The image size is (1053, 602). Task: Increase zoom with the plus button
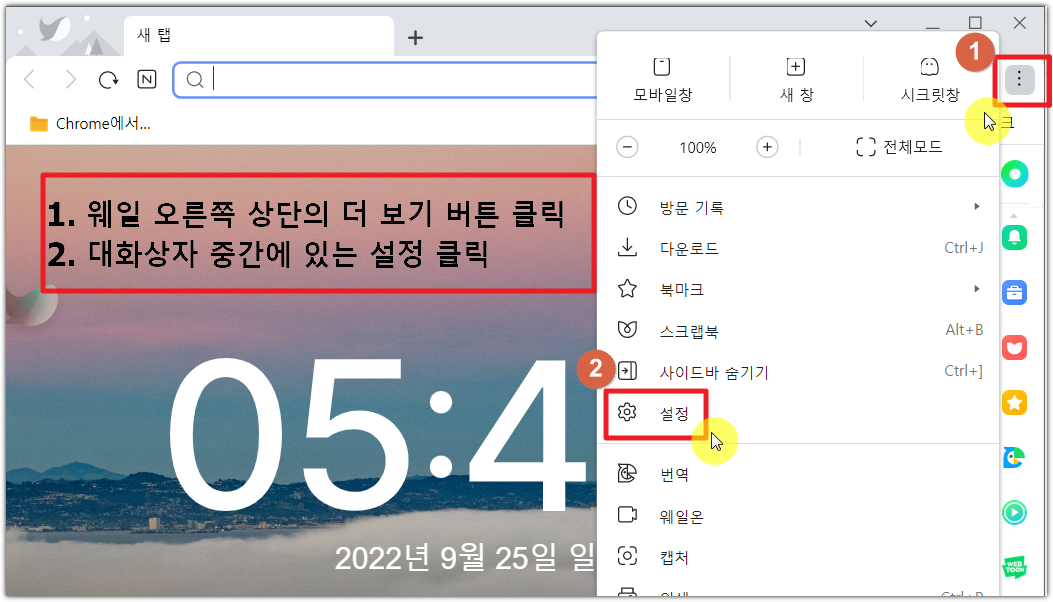(767, 147)
